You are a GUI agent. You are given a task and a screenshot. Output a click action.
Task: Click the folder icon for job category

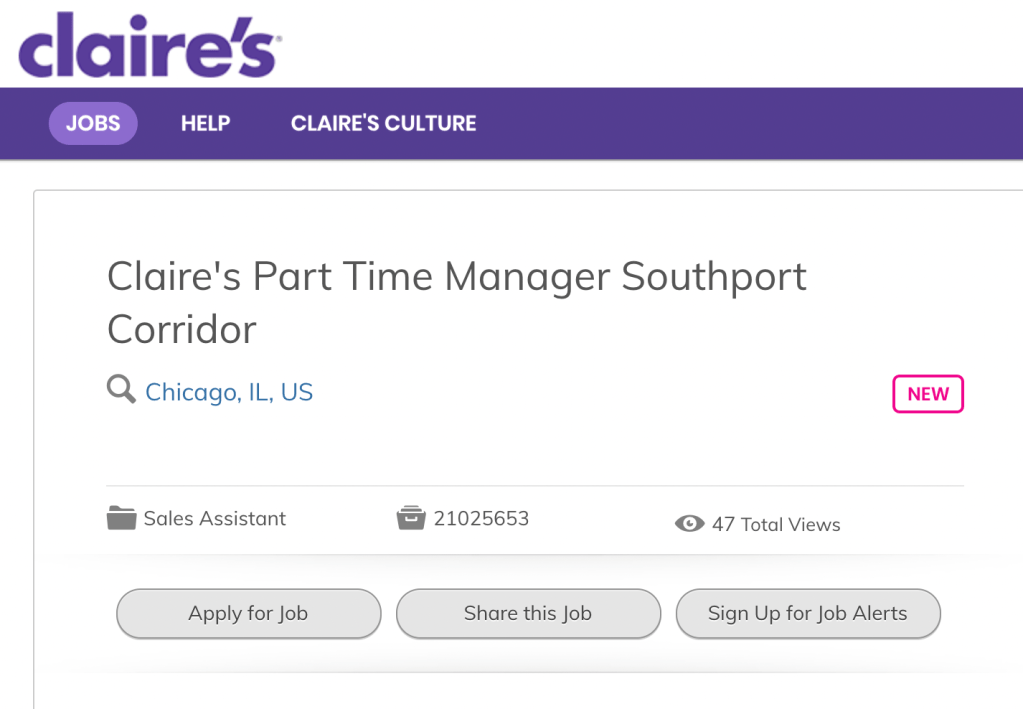[121, 518]
